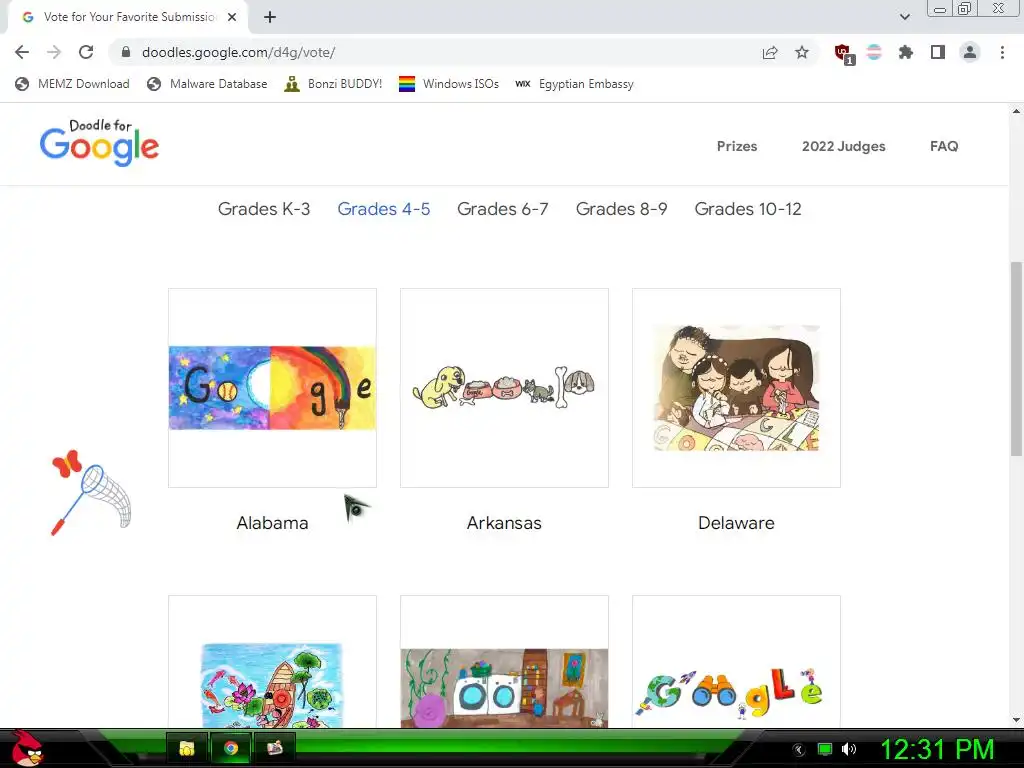The height and width of the screenshot is (768, 1024).
Task: Open the 2022 Judges page
Action: point(844,146)
